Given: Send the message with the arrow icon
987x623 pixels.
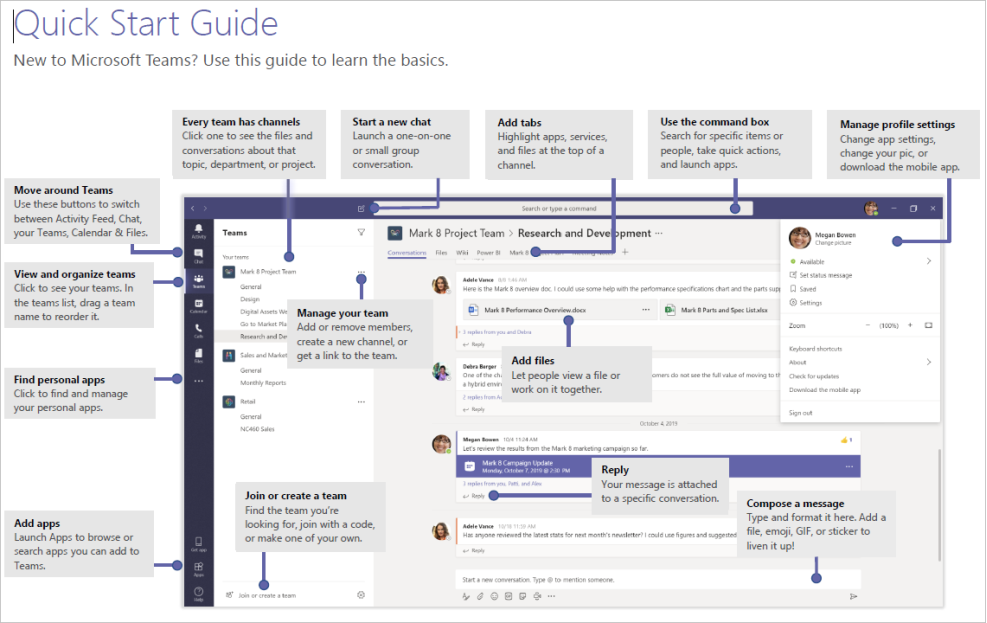Looking at the screenshot, I should pyautogui.click(x=853, y=596).
